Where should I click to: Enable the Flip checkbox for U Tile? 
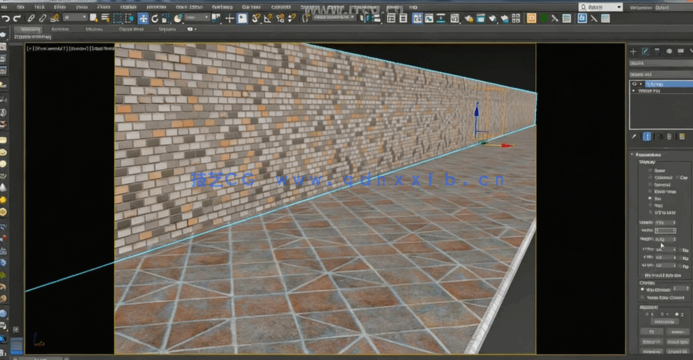[681, 250]
